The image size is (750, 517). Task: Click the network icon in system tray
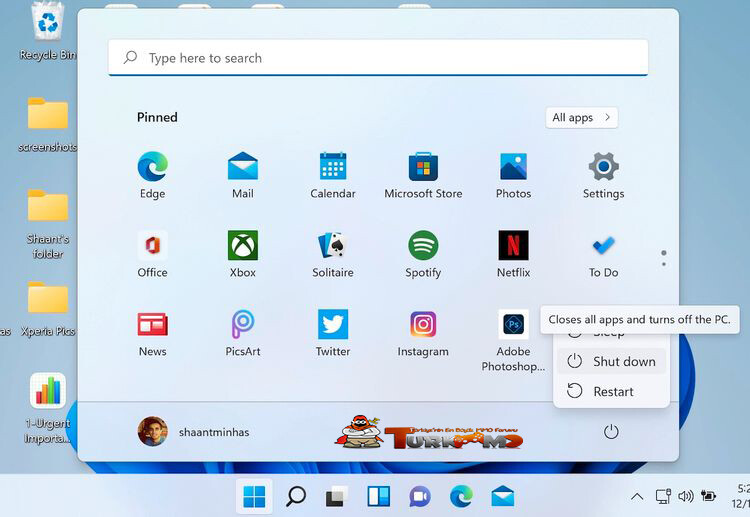click(663, 496)
